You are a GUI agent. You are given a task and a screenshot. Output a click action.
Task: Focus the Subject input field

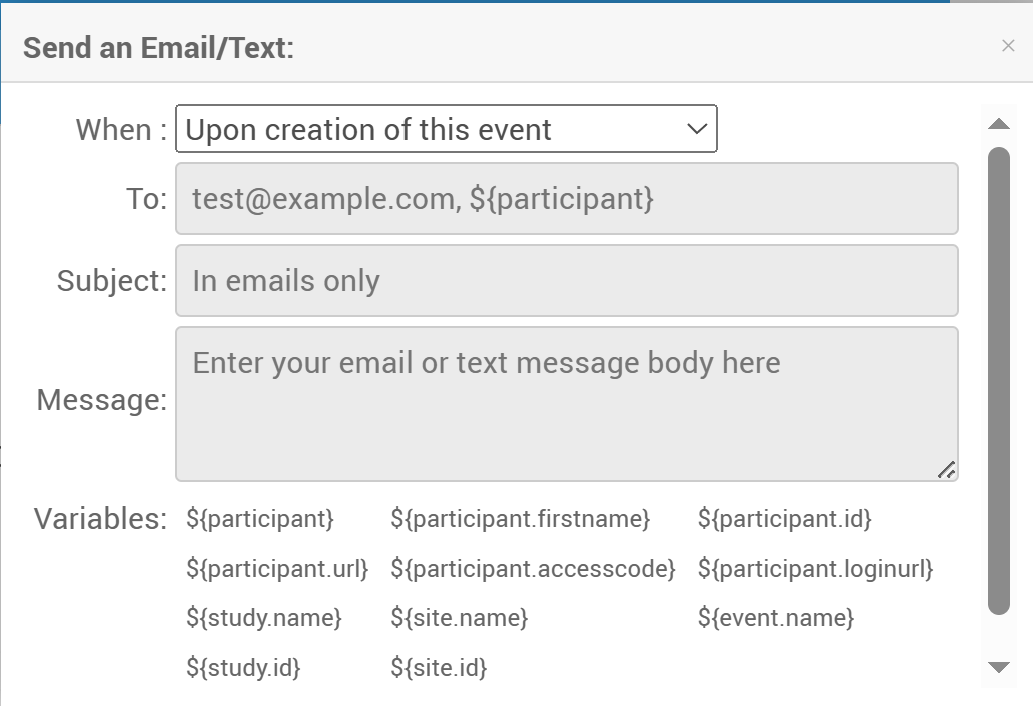point(566,281)
